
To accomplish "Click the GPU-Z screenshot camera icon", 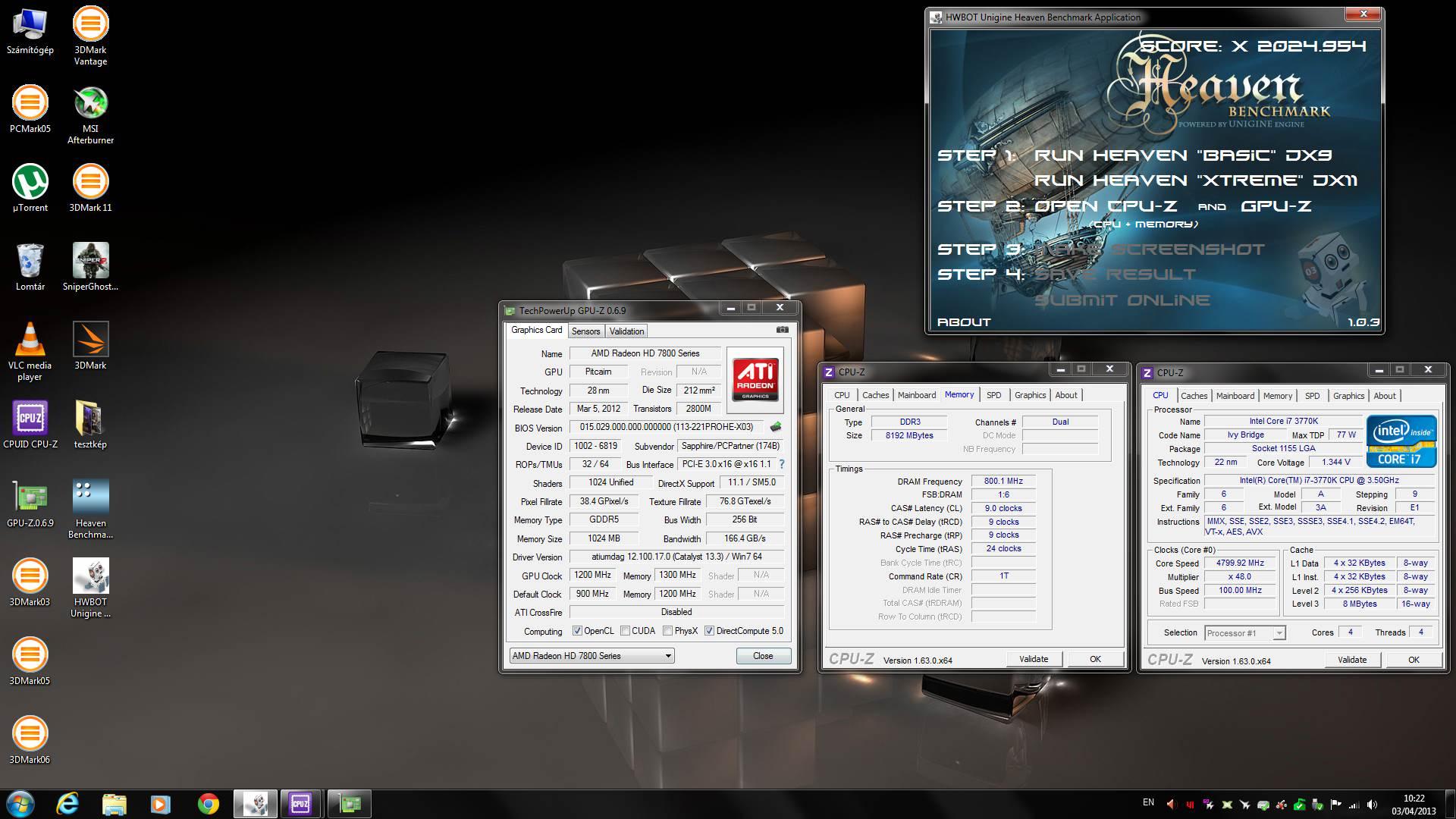I will click(x=782, y=330).
